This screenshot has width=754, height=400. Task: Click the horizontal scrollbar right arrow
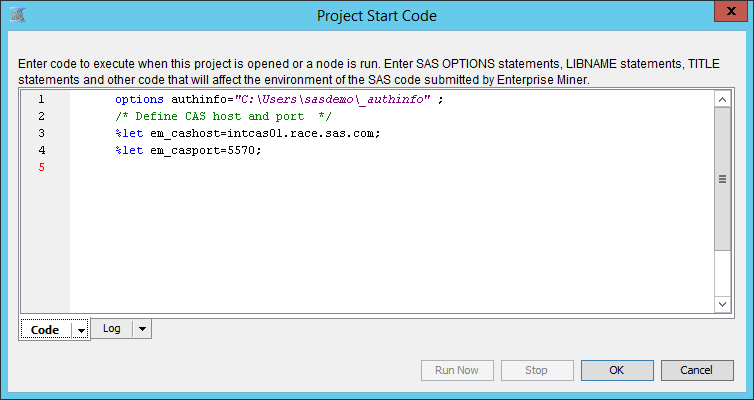707,303
